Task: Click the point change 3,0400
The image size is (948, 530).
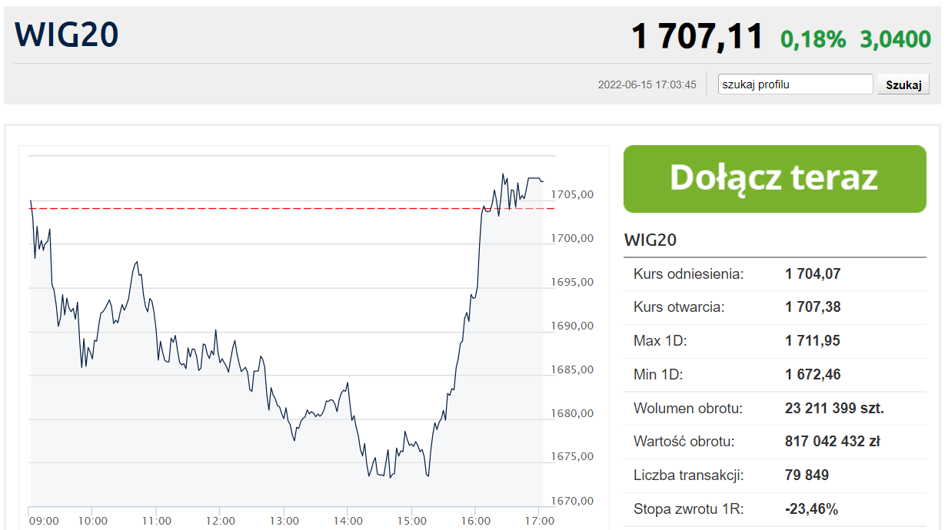Action: (x=895, y=39)
